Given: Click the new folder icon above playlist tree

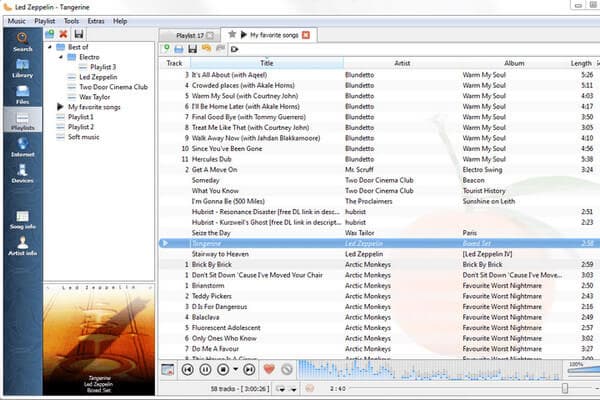Looking at the screenshot, I should [50, 34].
